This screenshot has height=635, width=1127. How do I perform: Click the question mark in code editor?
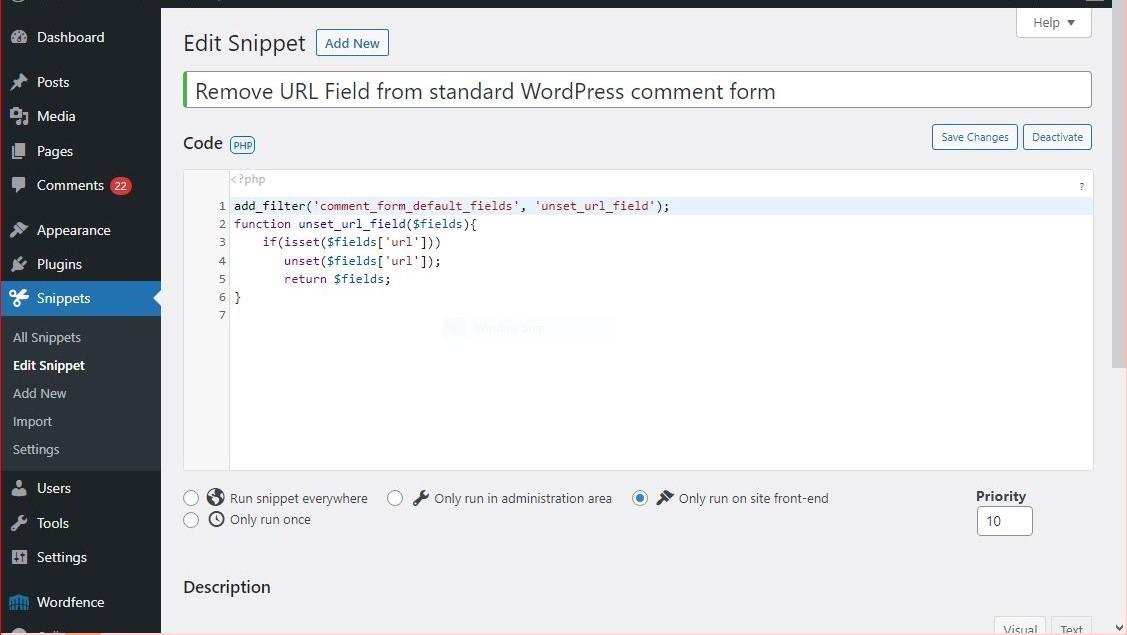point(1081,187)
